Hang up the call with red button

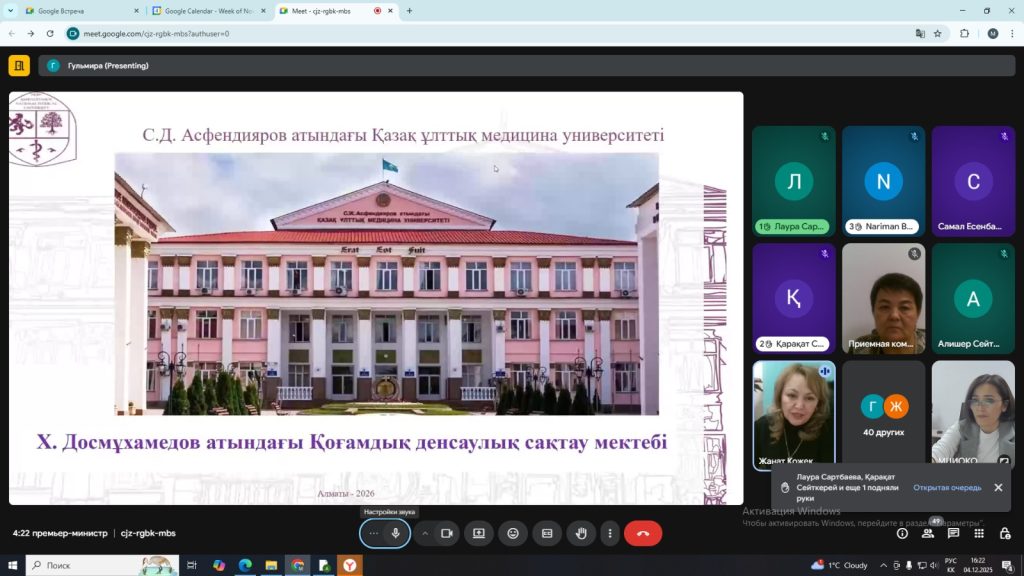(643, 534)
